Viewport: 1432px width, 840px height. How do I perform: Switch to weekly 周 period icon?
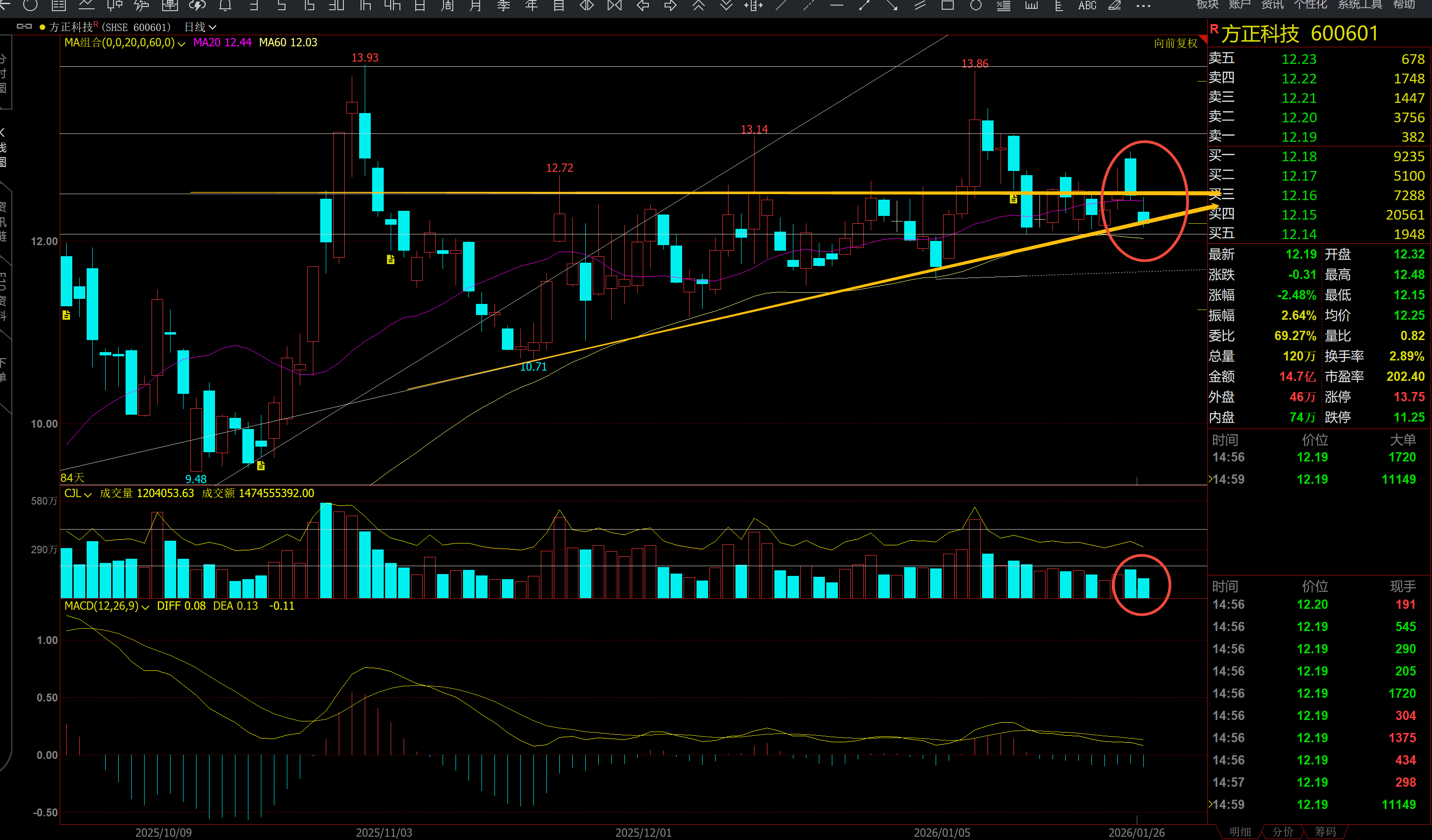448,6
